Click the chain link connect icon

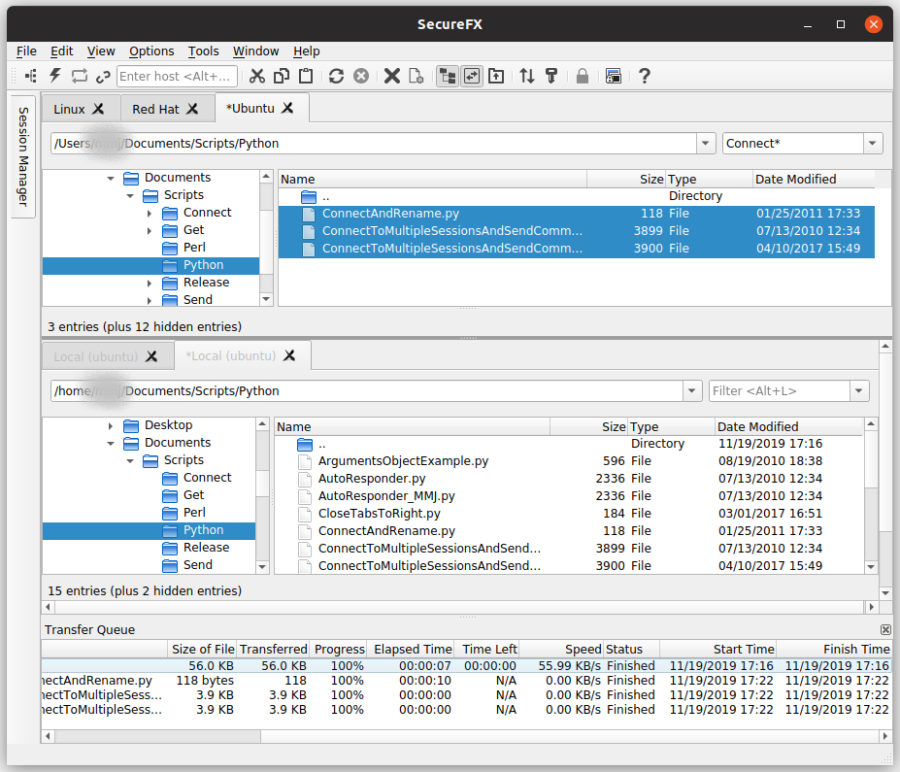click(103, 76)
